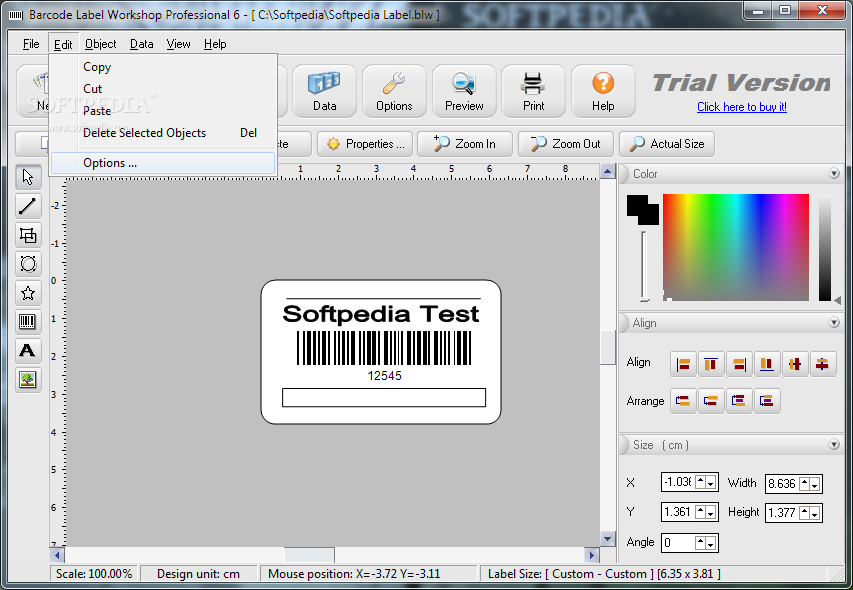Image resolution: width=853 pixels, height=590 pixels.
Task: Center selected objects vertically icon
Action: [x=823, y=364]
